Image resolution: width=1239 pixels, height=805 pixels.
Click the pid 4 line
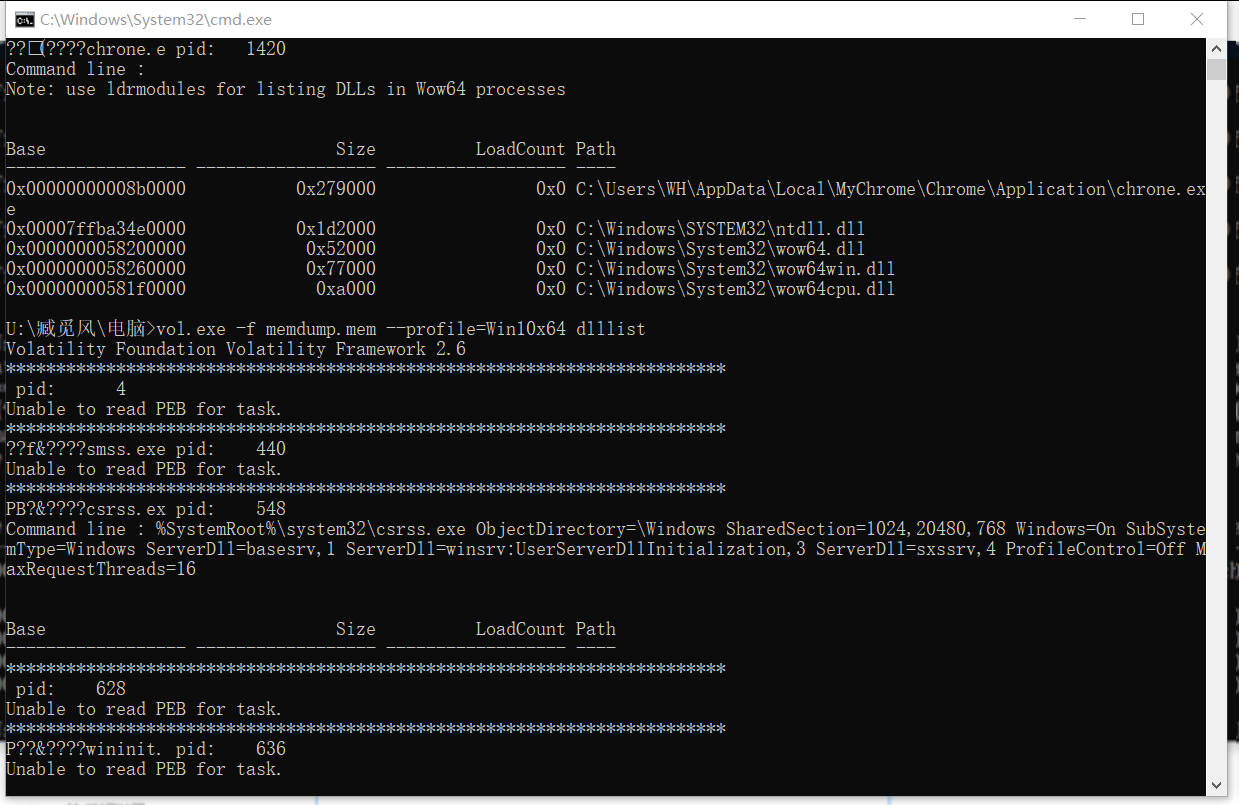coord(71,389)
